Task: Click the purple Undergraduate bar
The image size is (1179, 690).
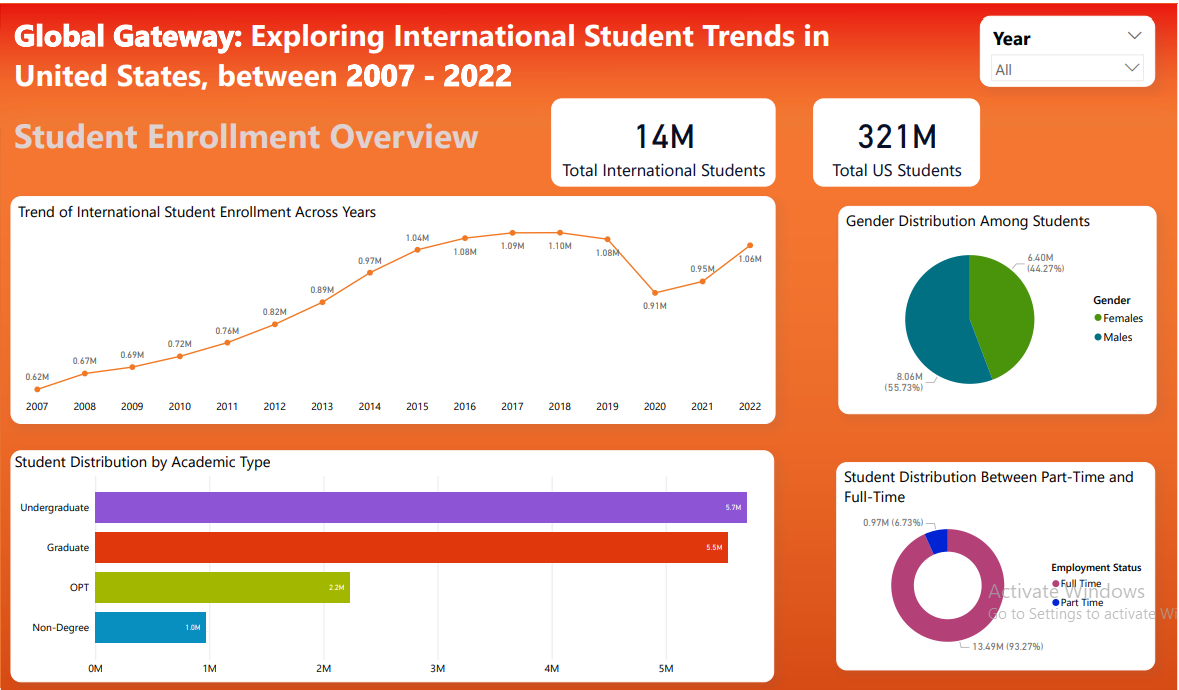Action: click(420, 507)
